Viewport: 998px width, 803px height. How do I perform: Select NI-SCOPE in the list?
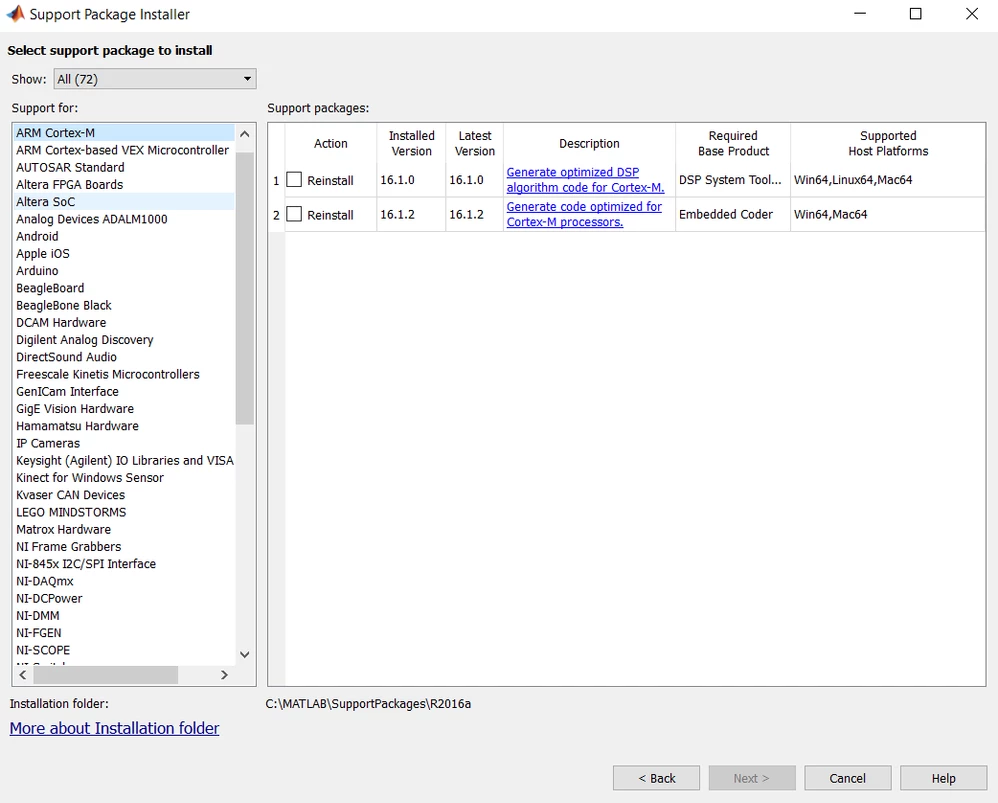(124, 650)
